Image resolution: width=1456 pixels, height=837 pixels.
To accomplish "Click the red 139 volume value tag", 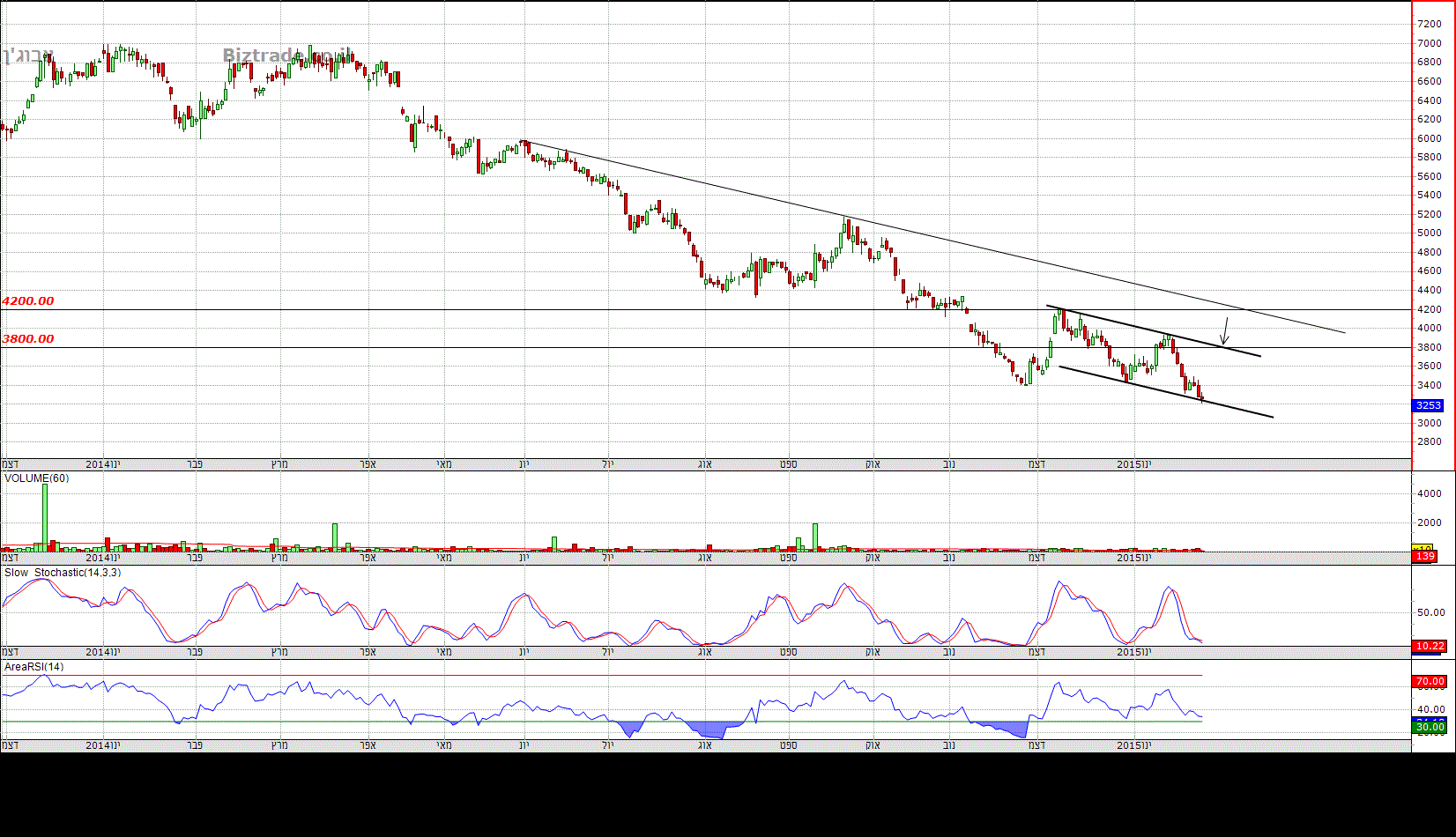I will 1424,556.
